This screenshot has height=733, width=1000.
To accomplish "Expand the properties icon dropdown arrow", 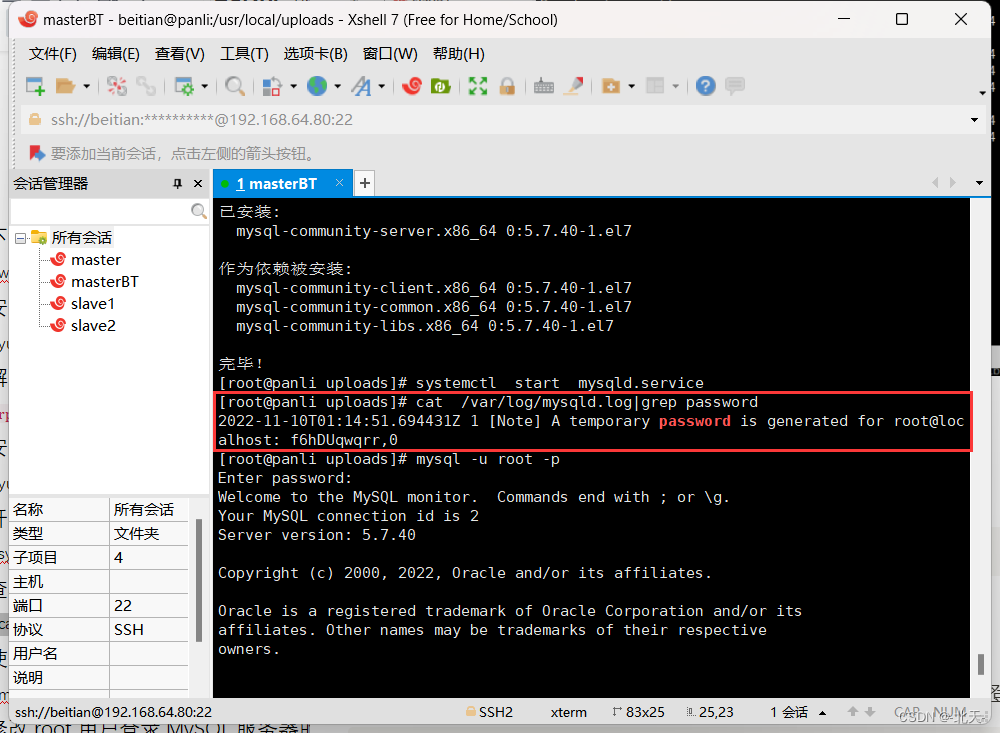I will (205, 86).
